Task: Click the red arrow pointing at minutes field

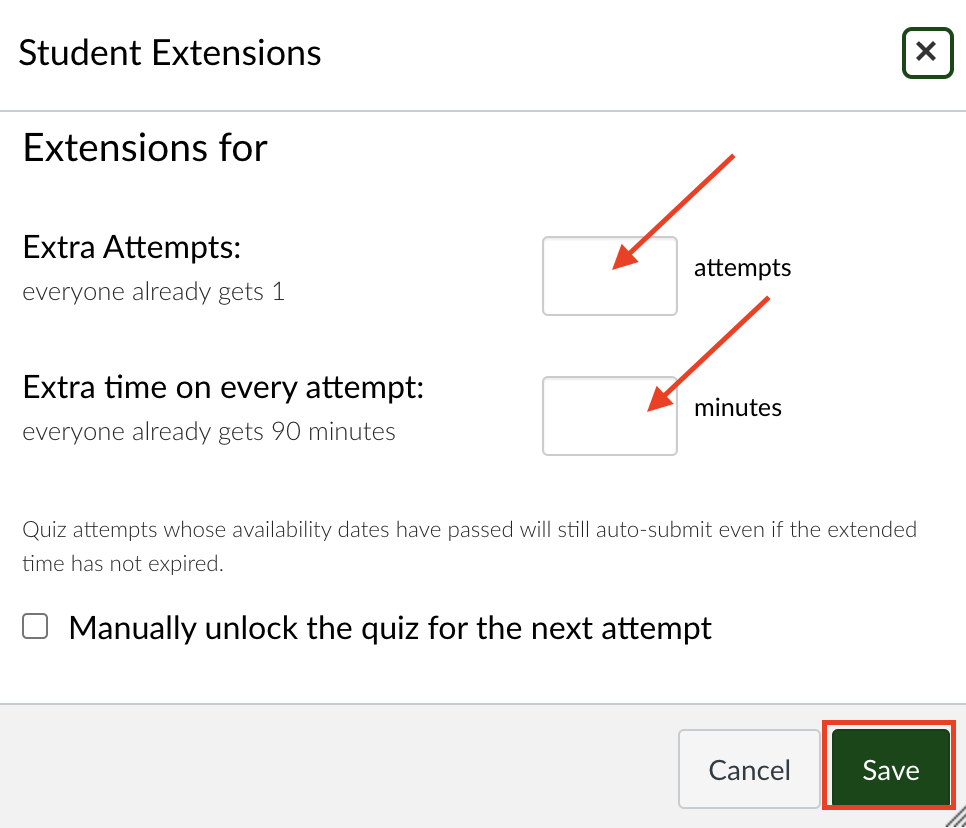Action: [708, 354]
